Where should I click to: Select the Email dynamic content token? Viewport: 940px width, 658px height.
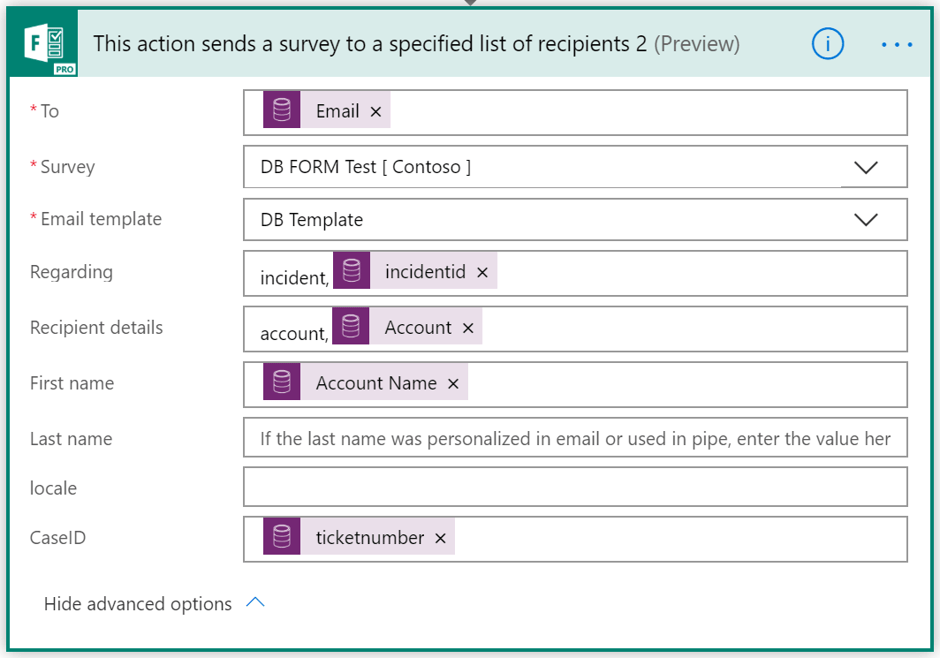click(x=327, y=110)
